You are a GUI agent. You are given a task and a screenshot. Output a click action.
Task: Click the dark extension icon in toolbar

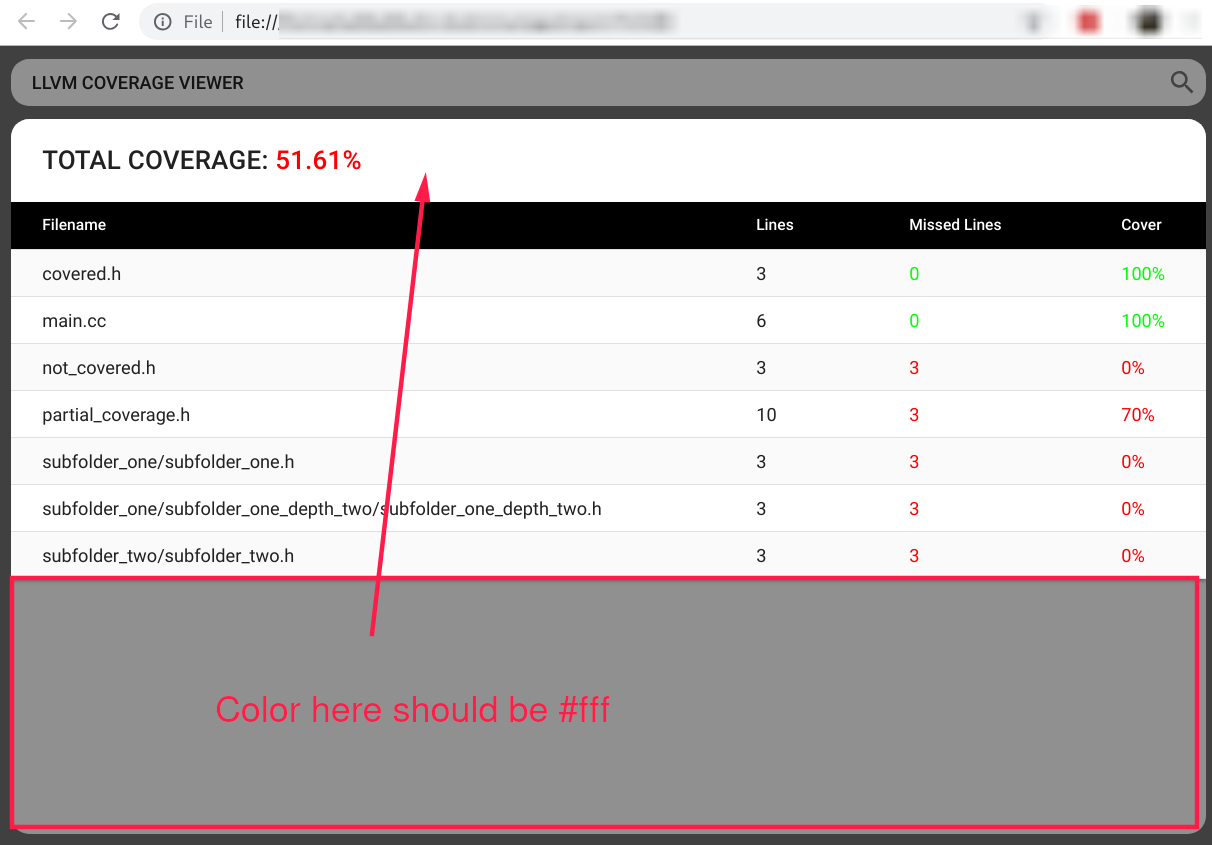(x=1148, y=22)
